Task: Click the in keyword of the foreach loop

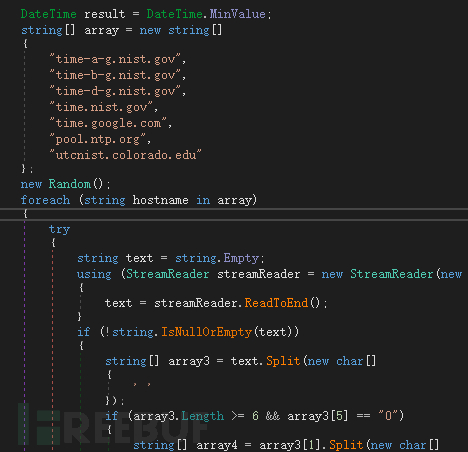Action: tap(203, 200)
